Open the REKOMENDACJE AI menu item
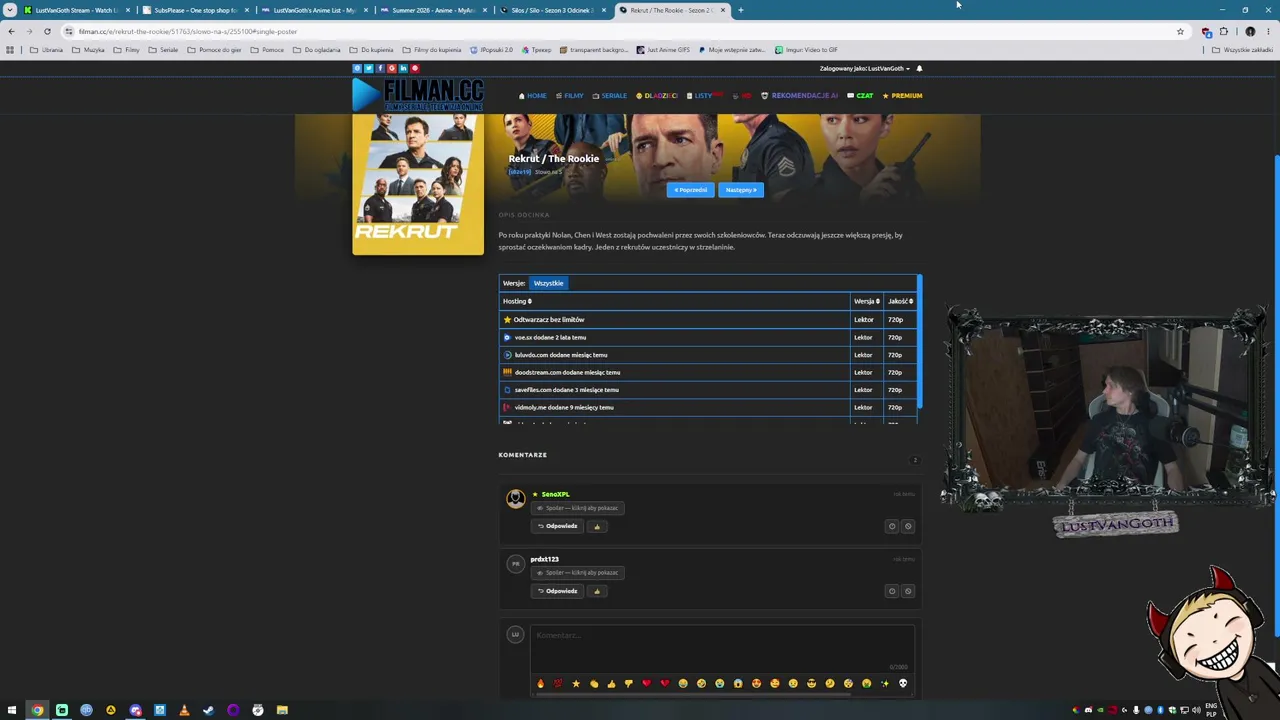This screenshot has width=1280, height=720. [800, 96]
